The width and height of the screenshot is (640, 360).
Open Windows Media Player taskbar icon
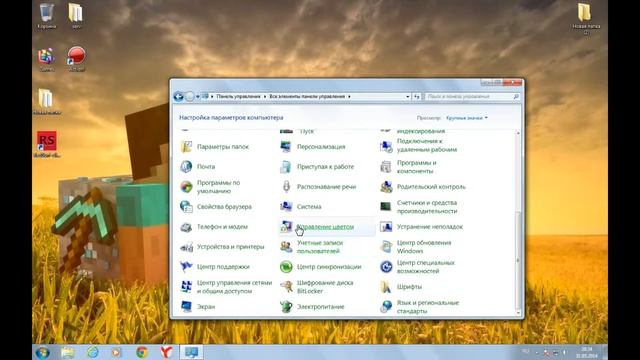117,352
